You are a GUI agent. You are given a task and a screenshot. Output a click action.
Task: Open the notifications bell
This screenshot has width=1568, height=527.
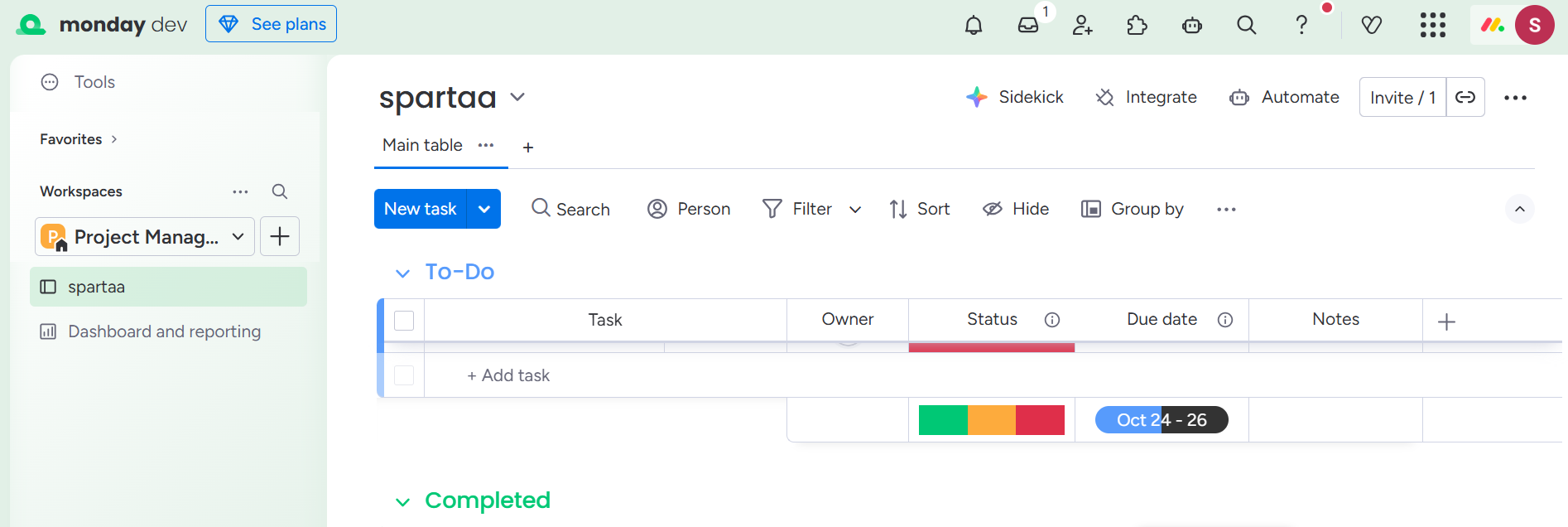tap(974, 25)
